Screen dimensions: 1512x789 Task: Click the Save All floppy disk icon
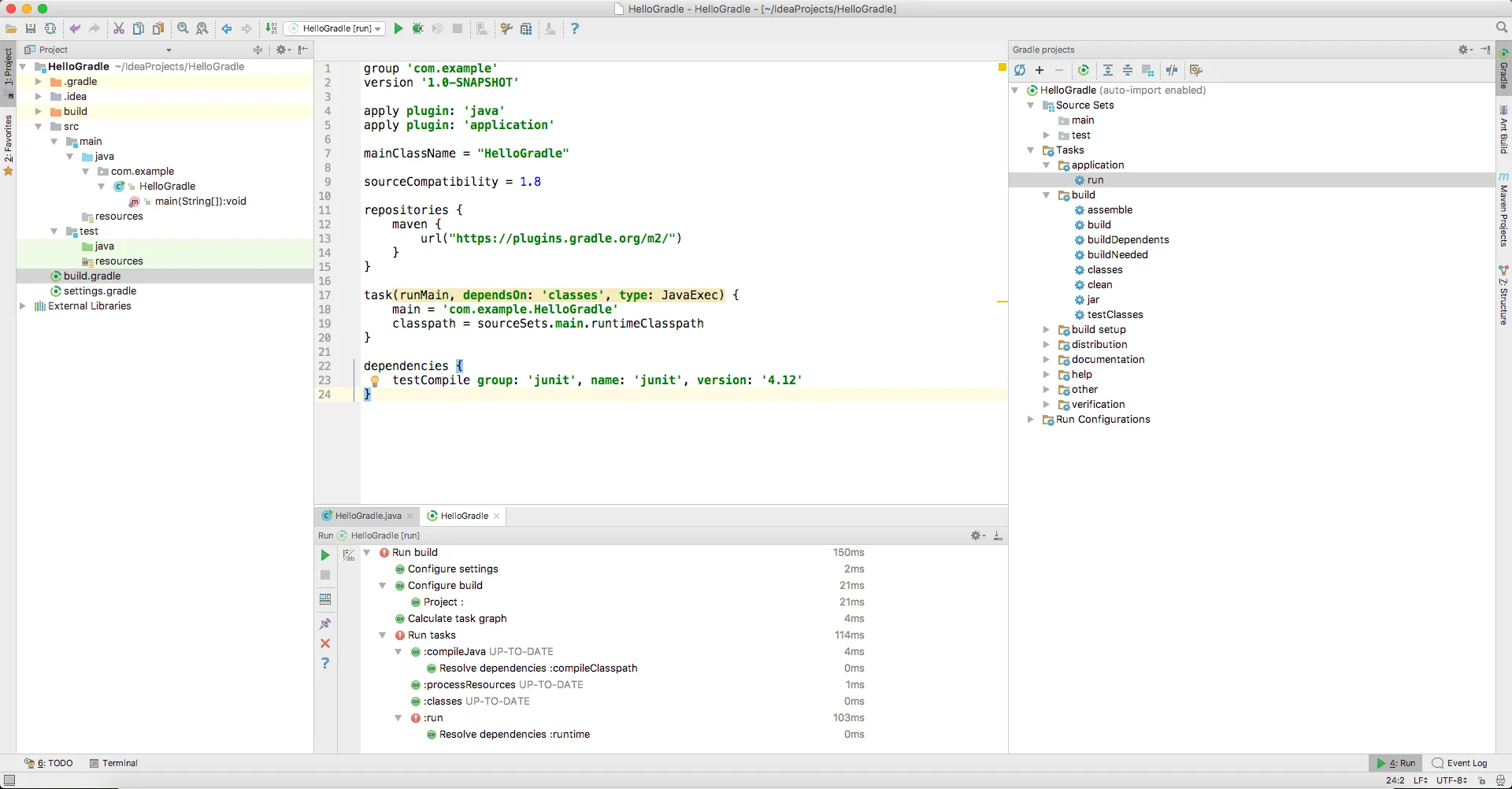pos(31,29)
